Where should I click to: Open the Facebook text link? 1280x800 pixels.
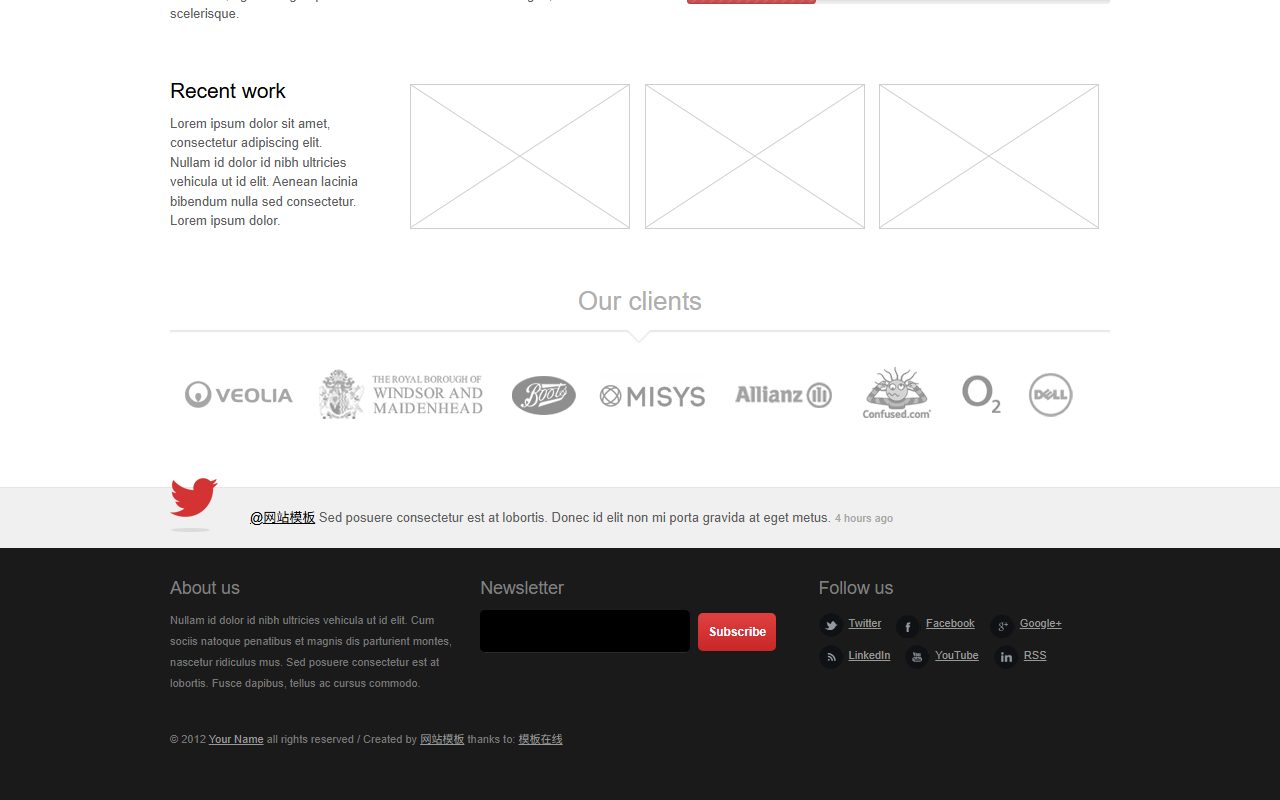pos(950,623)
